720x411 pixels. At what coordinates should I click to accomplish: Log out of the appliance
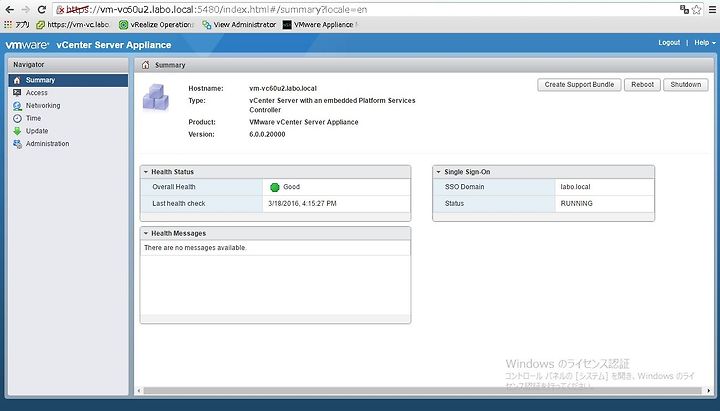[669, 42]
